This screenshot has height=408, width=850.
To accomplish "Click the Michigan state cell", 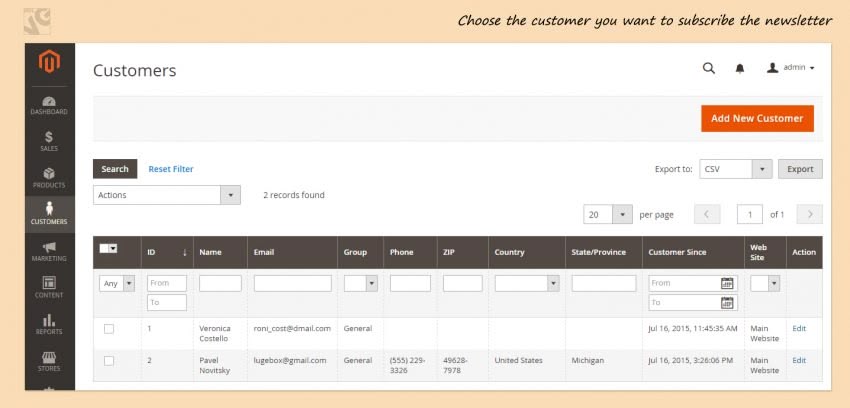I will pos(588,360).
